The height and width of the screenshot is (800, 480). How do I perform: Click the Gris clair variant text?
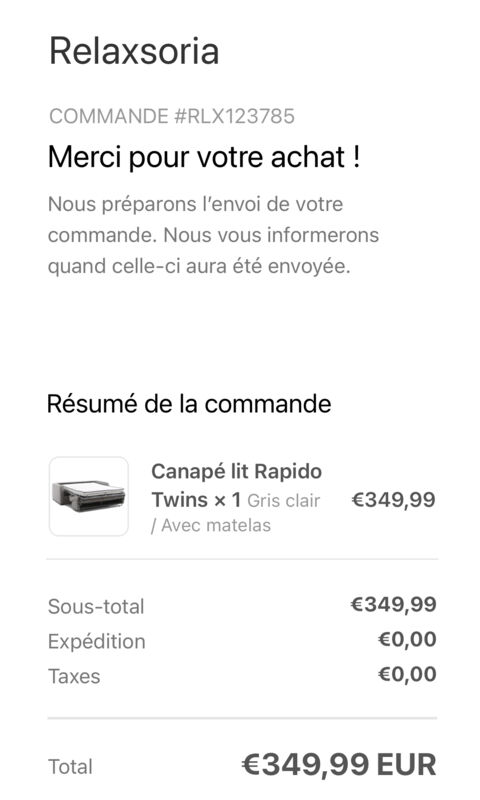[x=284, y=501]
